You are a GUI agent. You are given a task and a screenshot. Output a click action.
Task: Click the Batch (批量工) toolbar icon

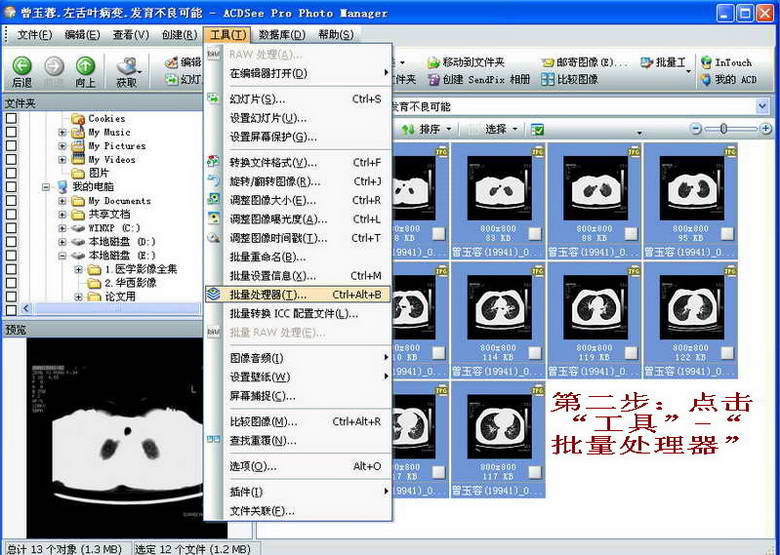pos(646,62)
